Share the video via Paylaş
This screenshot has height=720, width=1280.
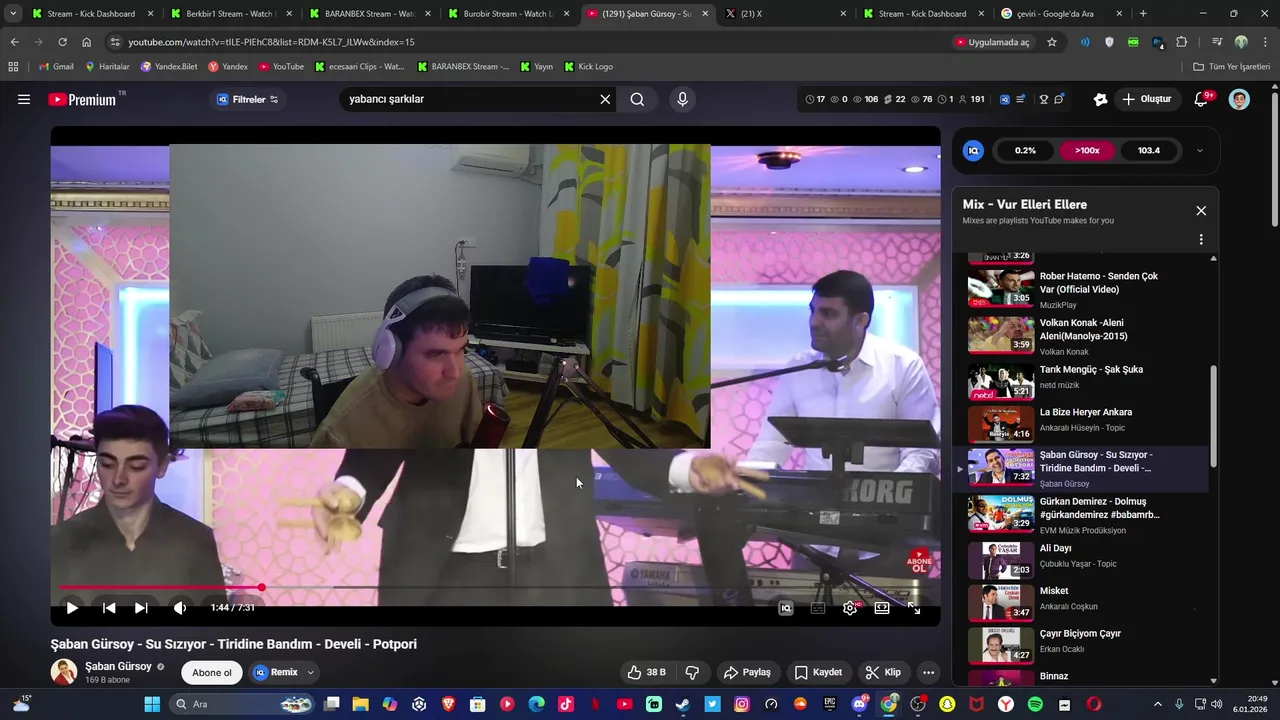pos(747,672)
